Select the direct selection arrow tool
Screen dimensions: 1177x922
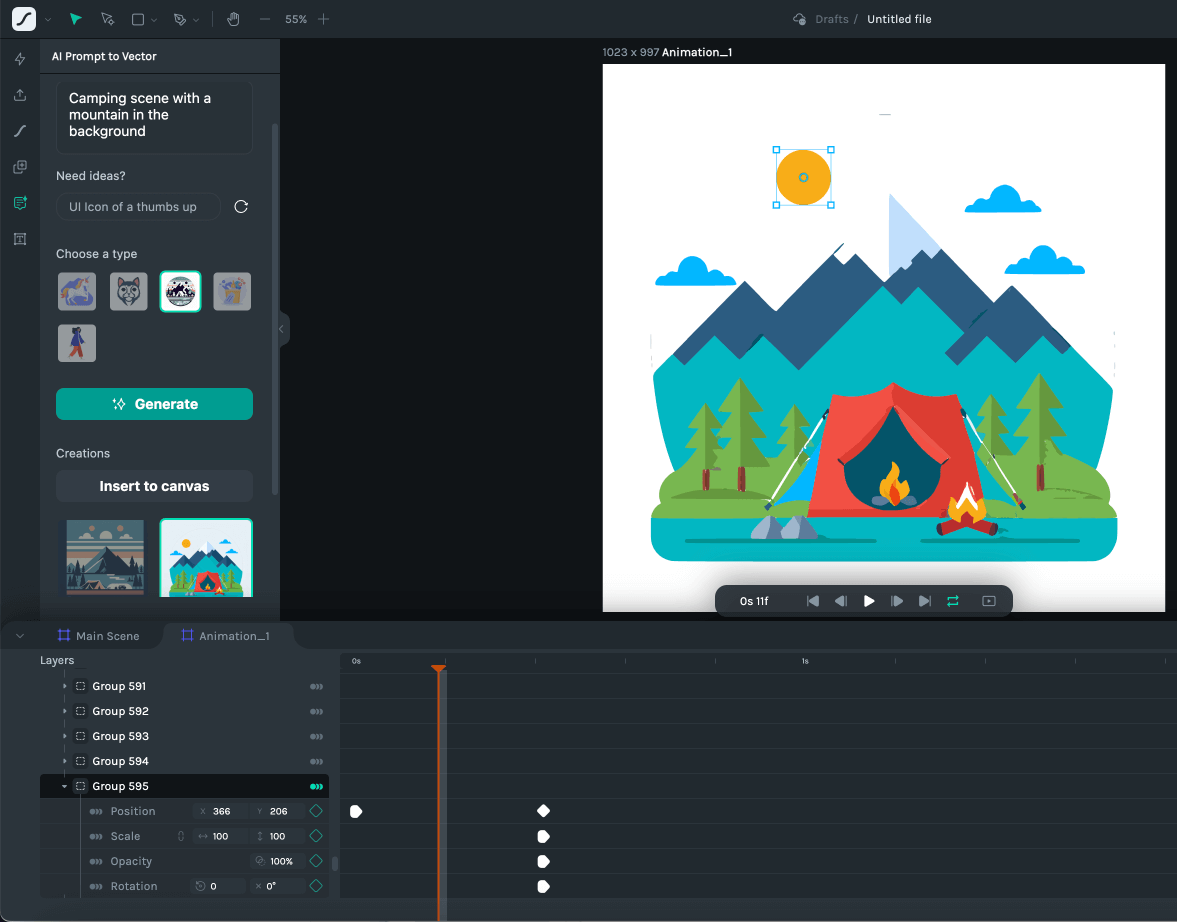pos(108,19)
